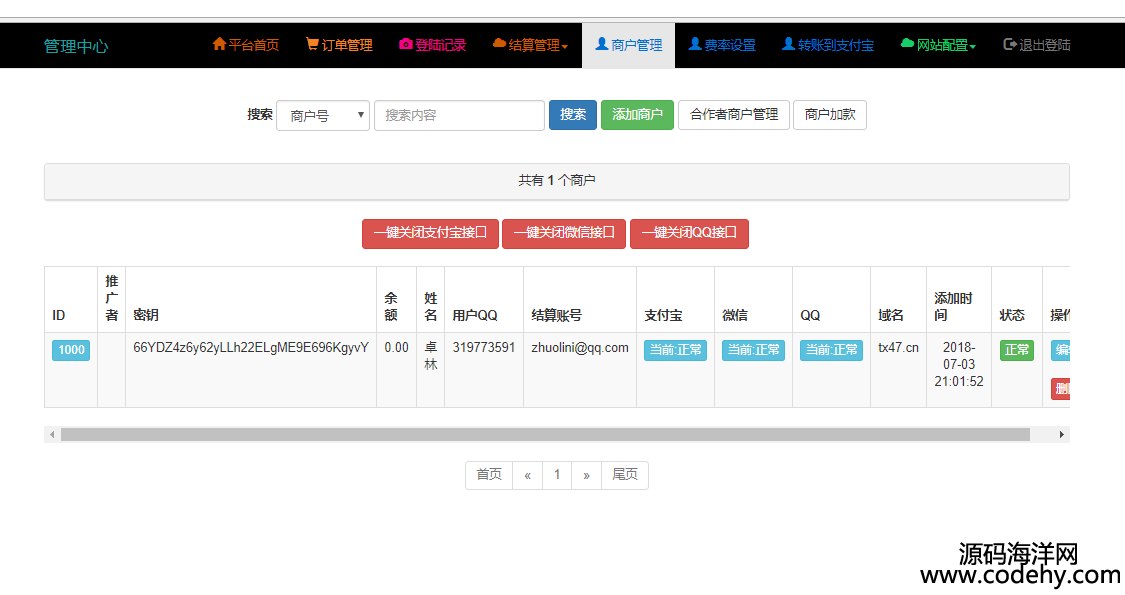Image resolution: width=1125 pixels, height=595 pixels.
Task: Click the logout icon beside 退出登陆
Action: (x=1010, y=45)
